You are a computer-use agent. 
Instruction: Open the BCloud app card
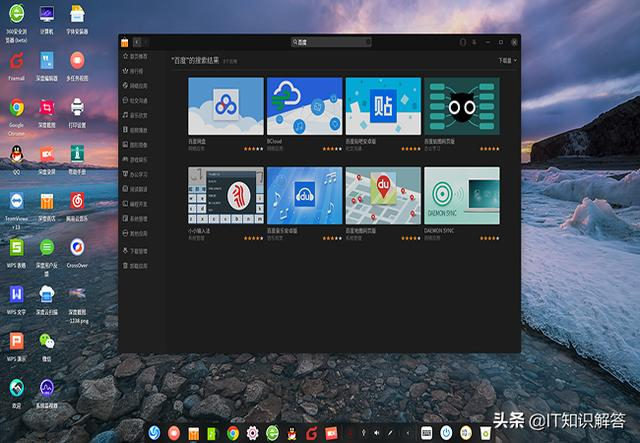click(304, 106)
